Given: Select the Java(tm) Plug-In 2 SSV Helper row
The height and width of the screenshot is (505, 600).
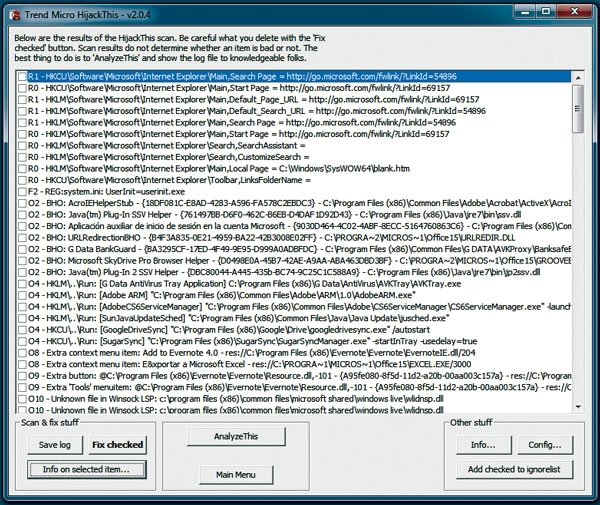Looking at the screenshot, I should point(295,272).
